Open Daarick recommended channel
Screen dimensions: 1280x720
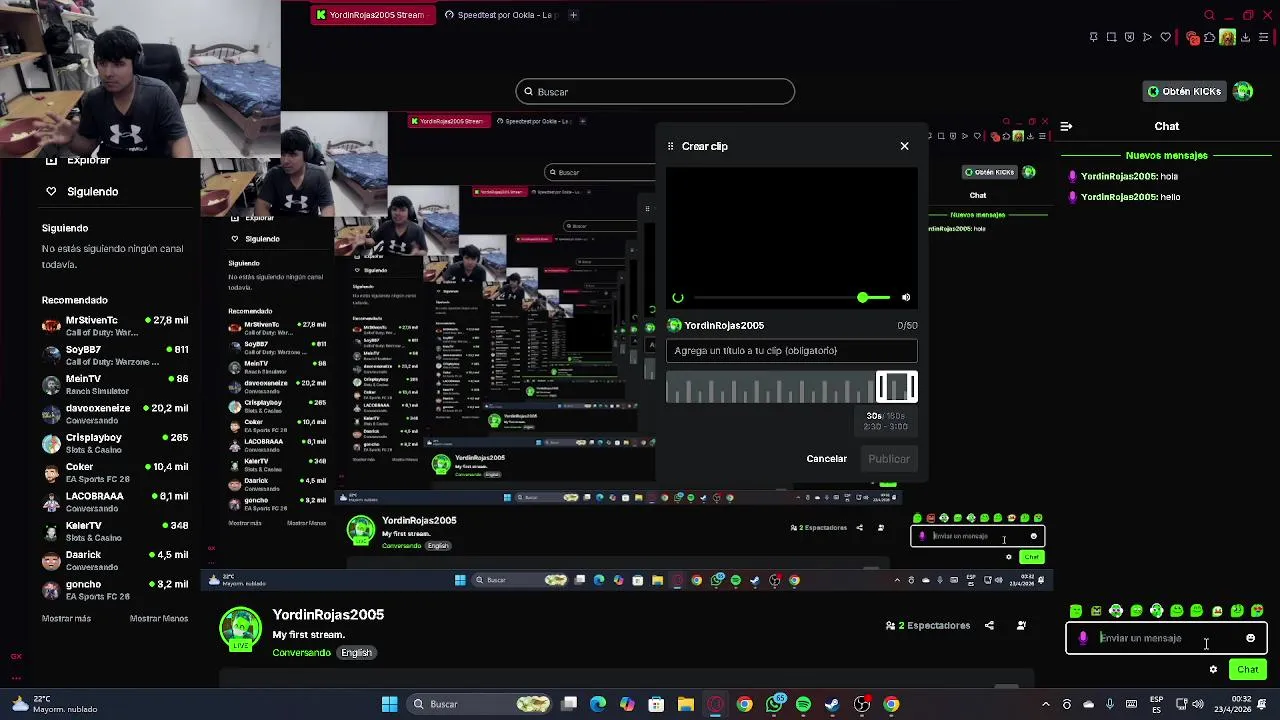click(x=115, y=560)
